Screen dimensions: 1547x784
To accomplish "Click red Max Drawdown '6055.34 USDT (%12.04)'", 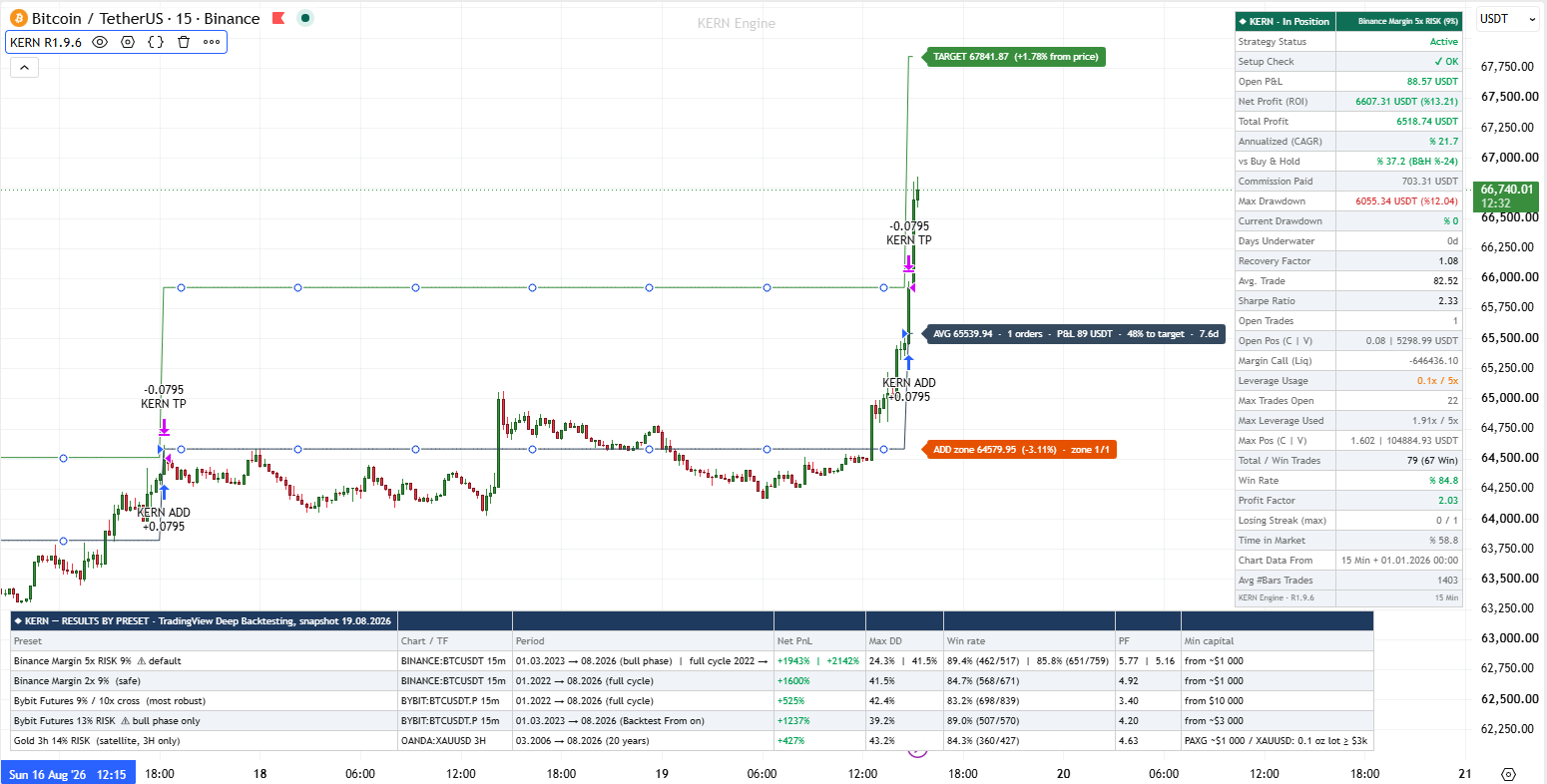I will [x=1406, y=201].
